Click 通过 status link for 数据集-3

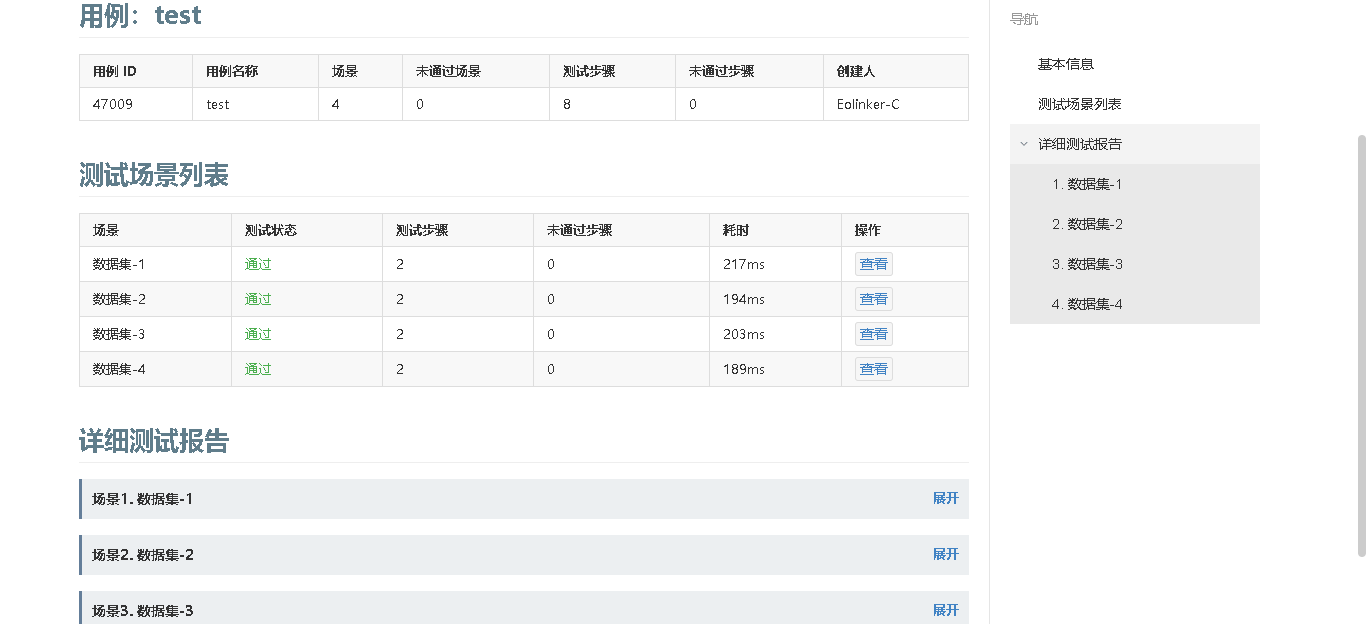pyautogui.click(x=258, y=334)
